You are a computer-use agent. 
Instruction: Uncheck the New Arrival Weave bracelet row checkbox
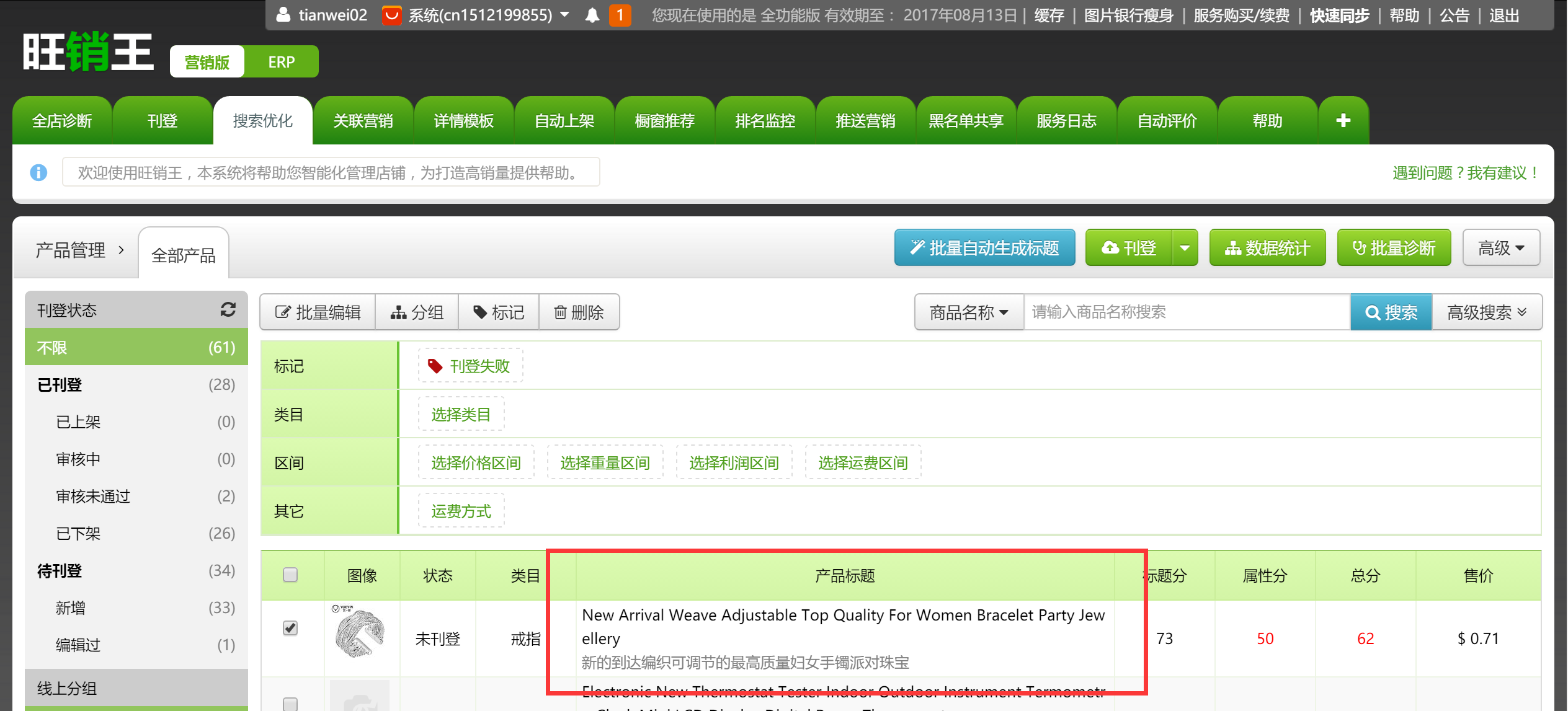[x=290, y=628]
